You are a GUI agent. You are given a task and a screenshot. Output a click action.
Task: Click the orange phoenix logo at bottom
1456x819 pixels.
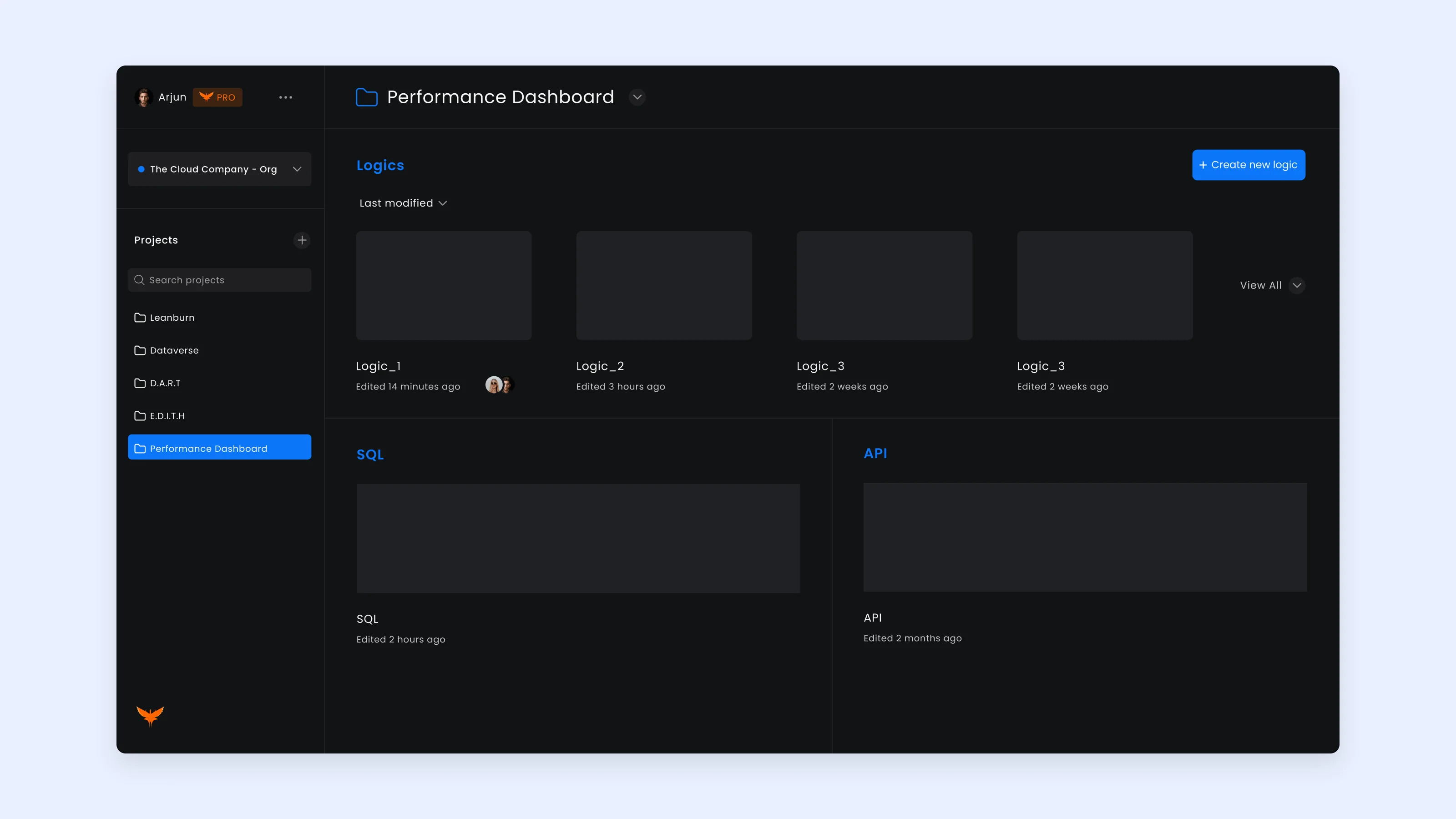(150, 716)
